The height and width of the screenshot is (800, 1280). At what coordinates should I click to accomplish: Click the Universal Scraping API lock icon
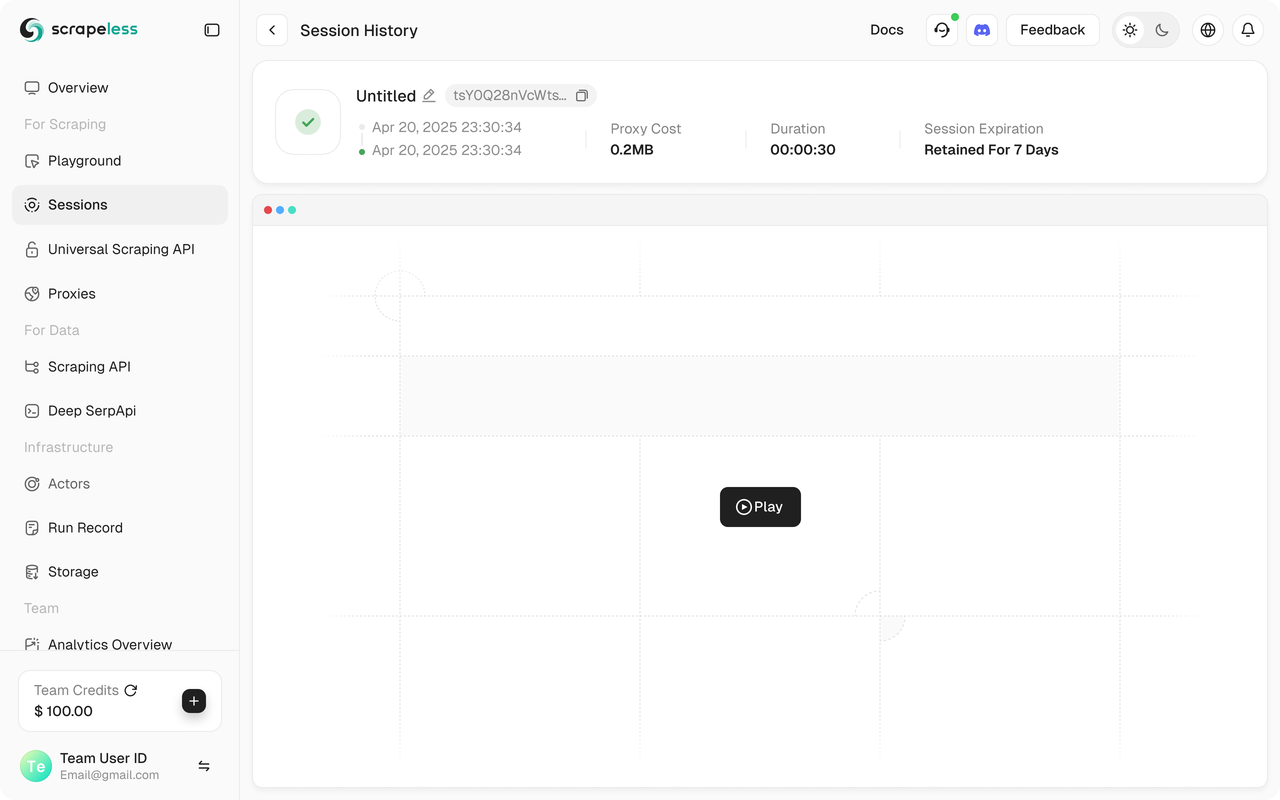tap(32, 249)
